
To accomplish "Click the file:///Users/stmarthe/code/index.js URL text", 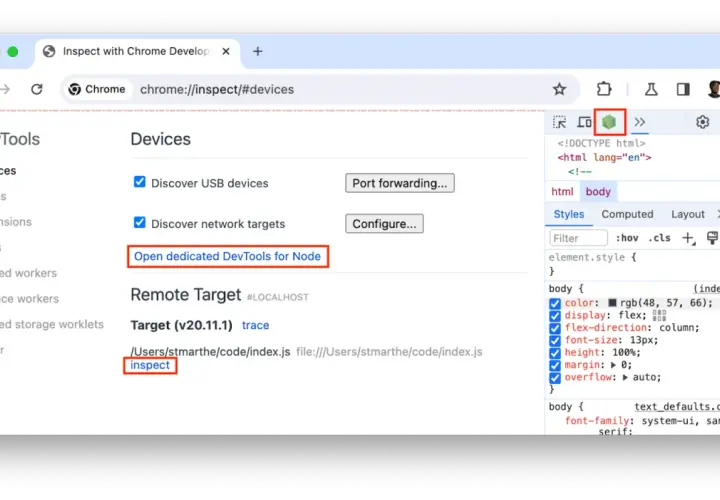I will click(x=389, y=352).
